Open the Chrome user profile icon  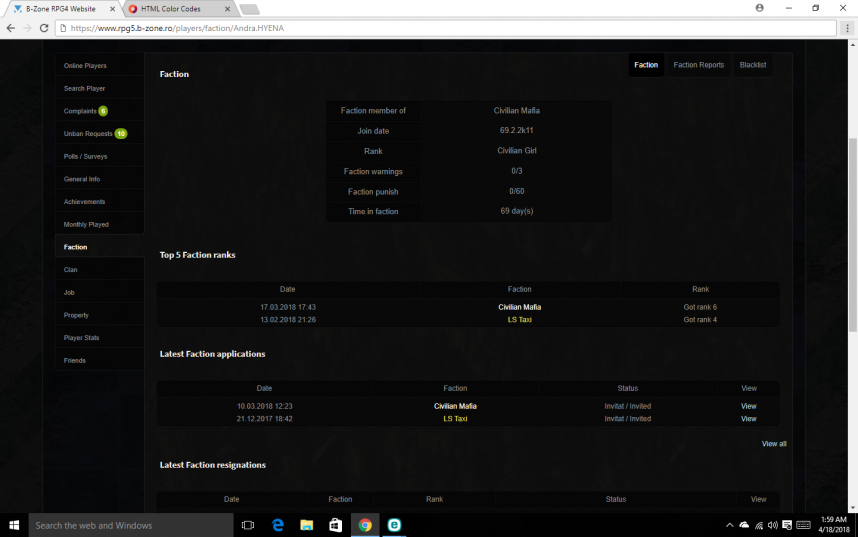click(760, 8)
